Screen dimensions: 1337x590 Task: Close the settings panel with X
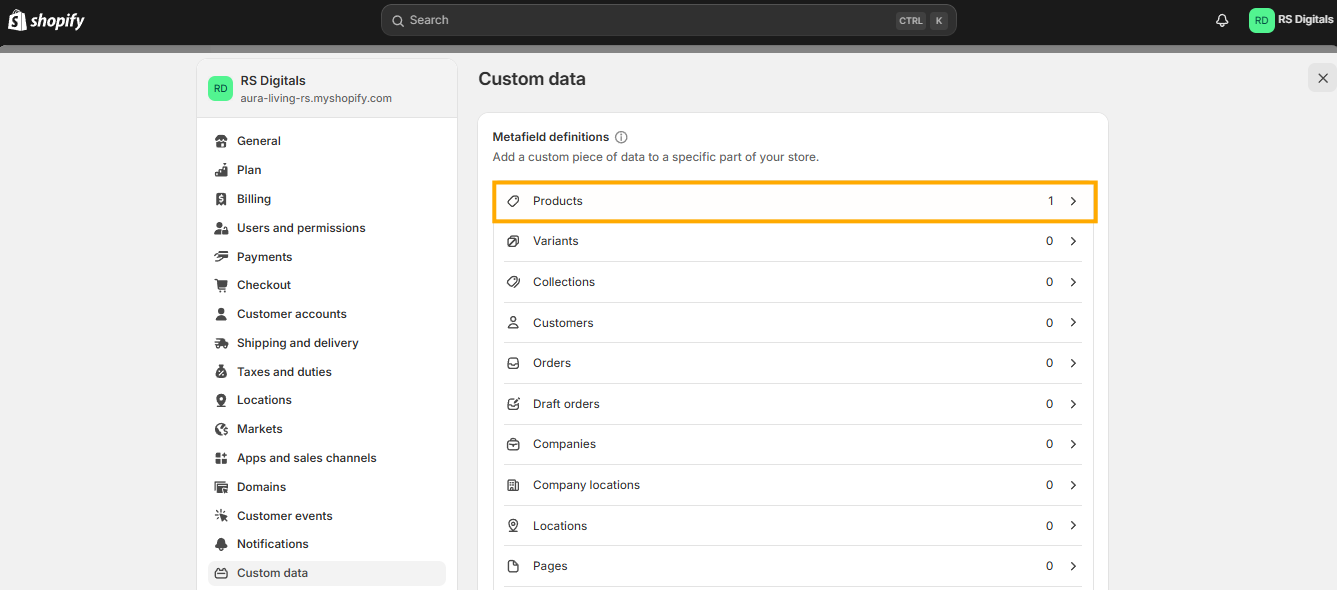(1323, 78)
